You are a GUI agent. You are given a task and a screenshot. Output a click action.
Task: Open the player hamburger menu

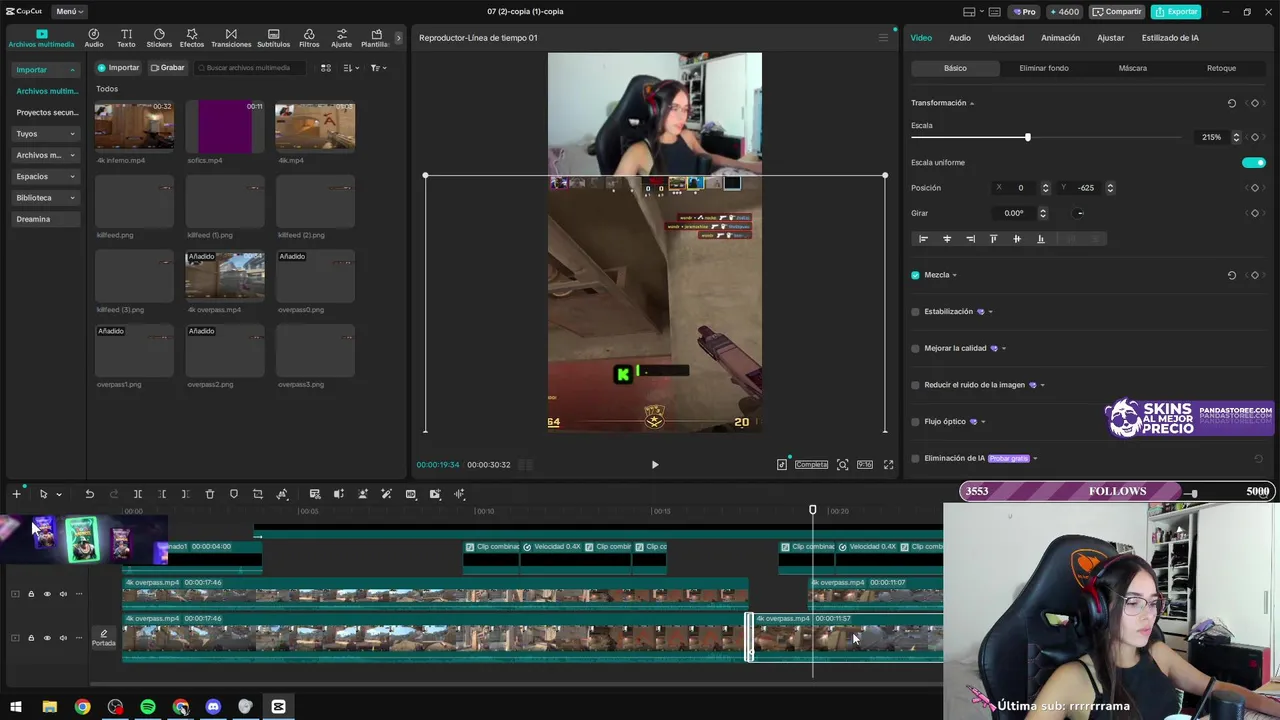[x=883, y=38]
